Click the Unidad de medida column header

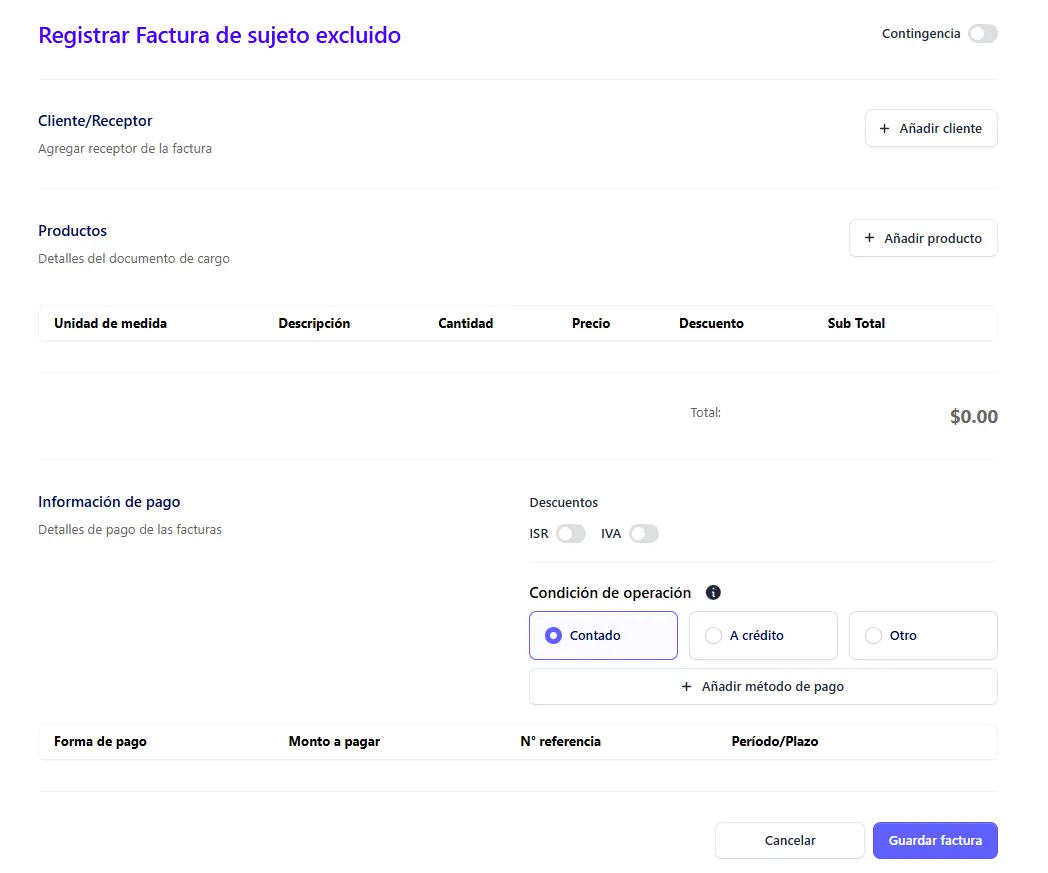tap(110, 324)
